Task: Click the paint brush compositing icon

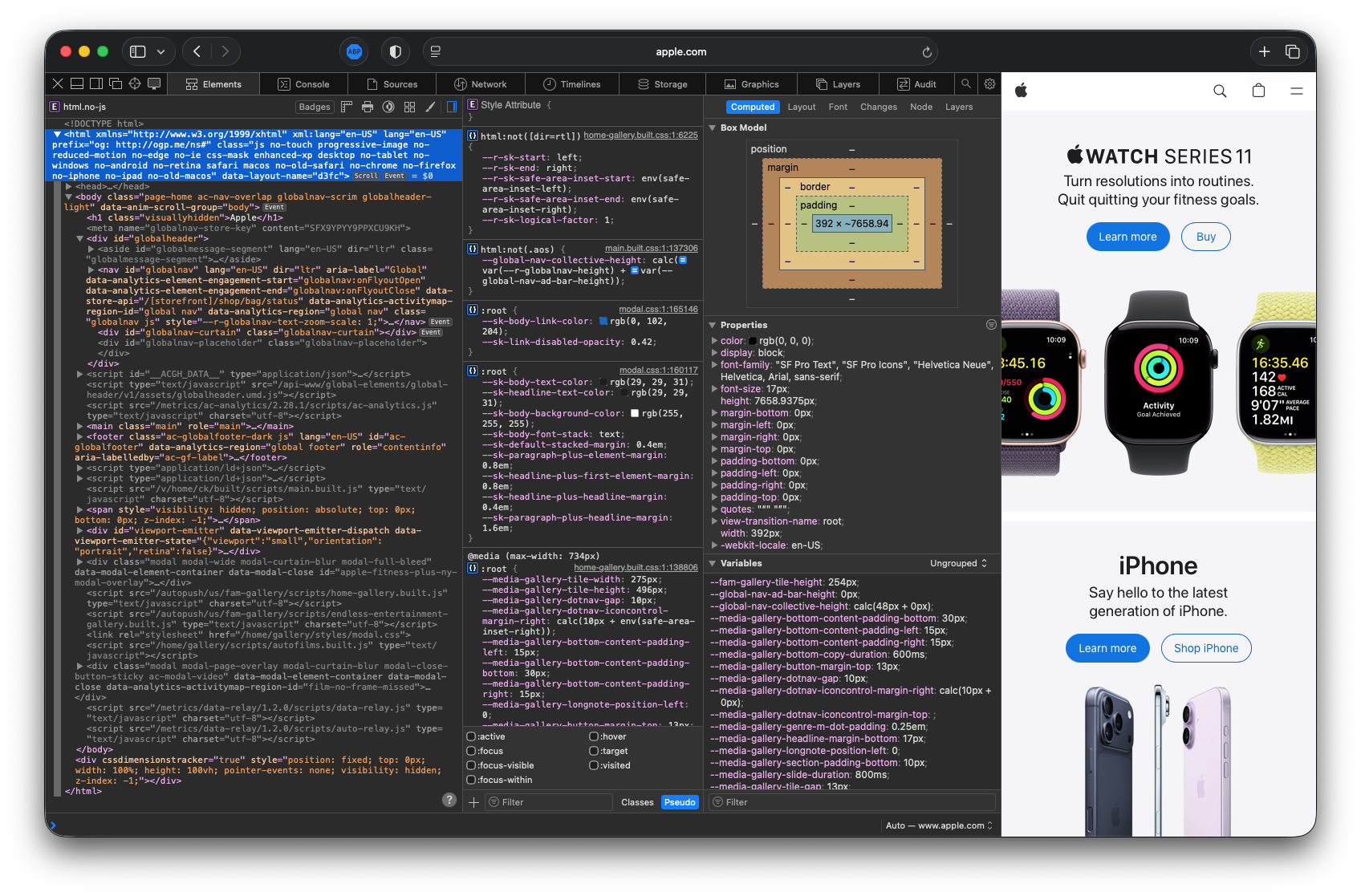Action: point(430,107)
